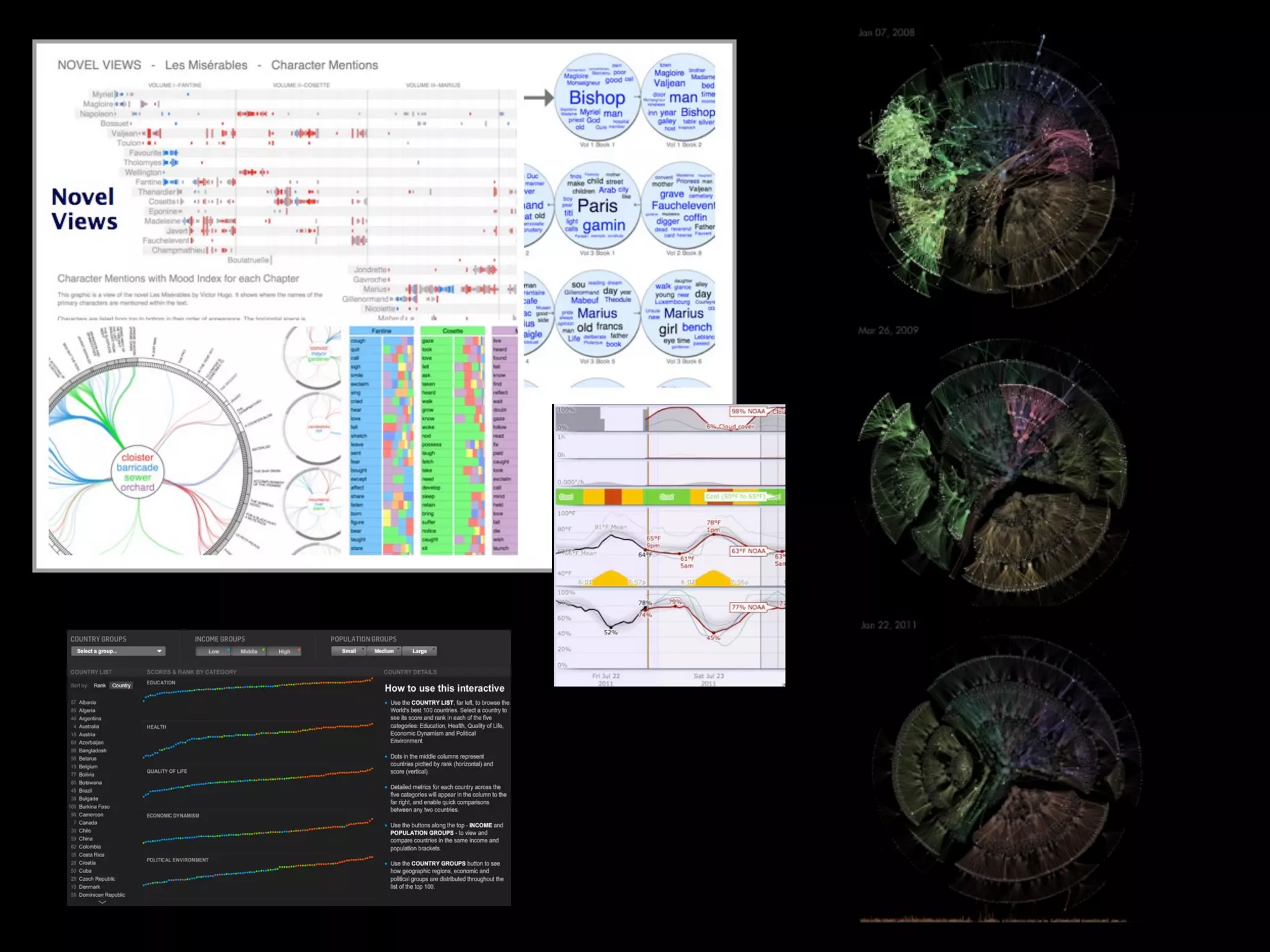This screenshot has height=952, width=1270.
Task: Sort the country list by Rank
Action: [100, 685]
